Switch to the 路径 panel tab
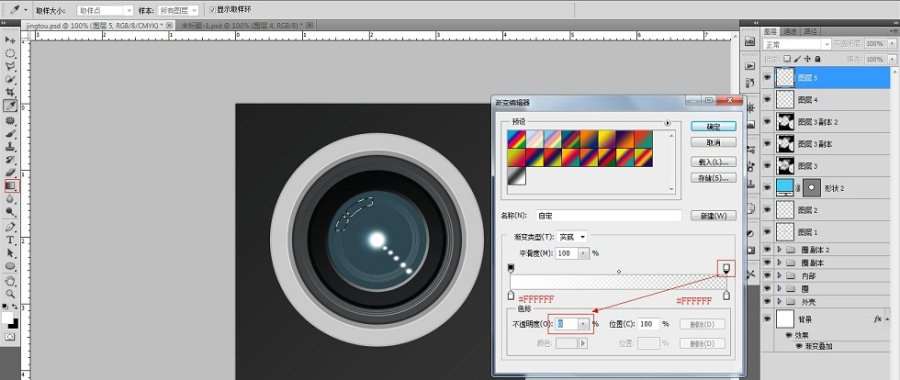This screenshot has height=380, width=900. click(x=810, y=31)
